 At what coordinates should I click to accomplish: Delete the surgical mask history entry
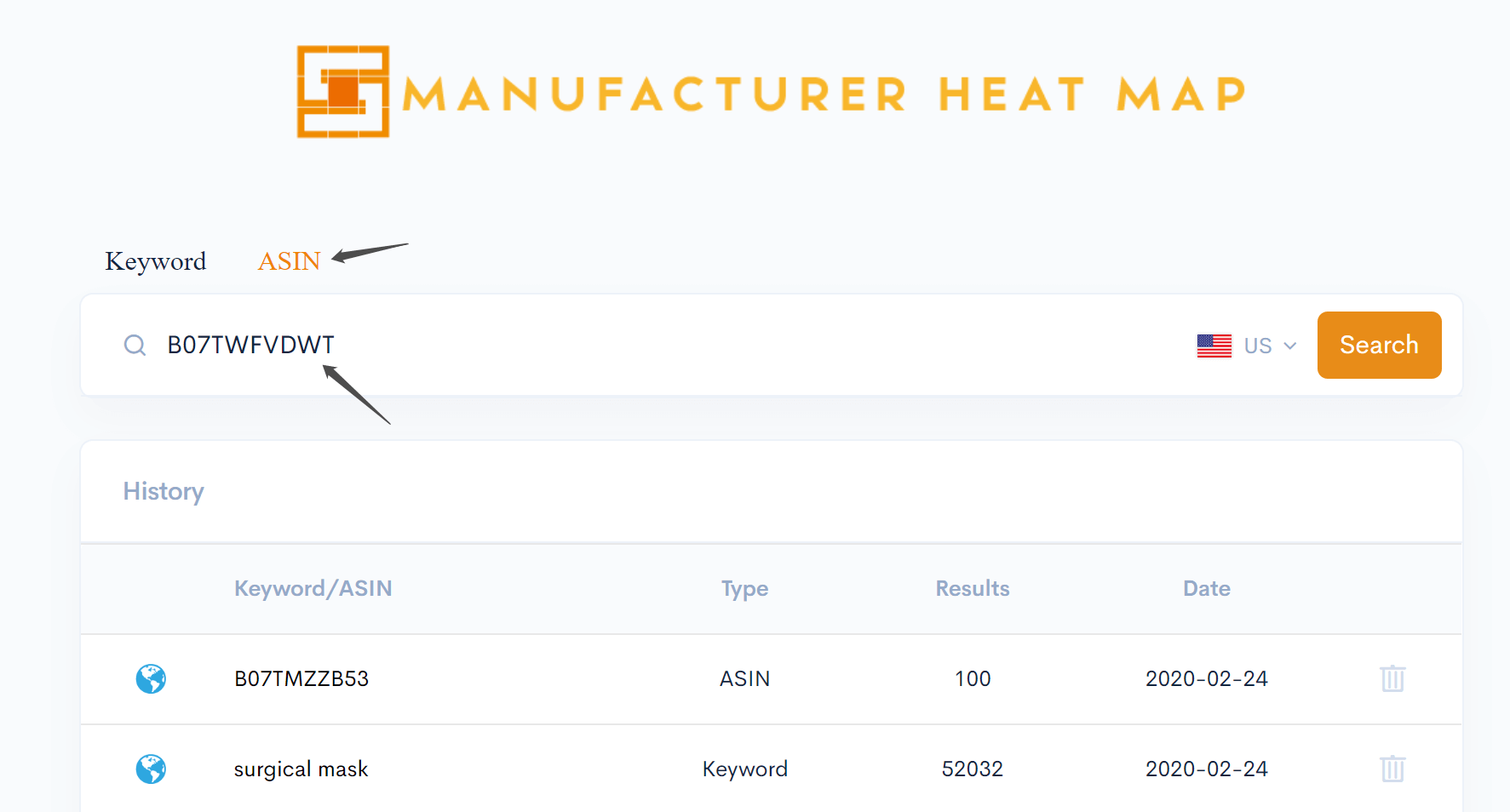[1392, 769]
